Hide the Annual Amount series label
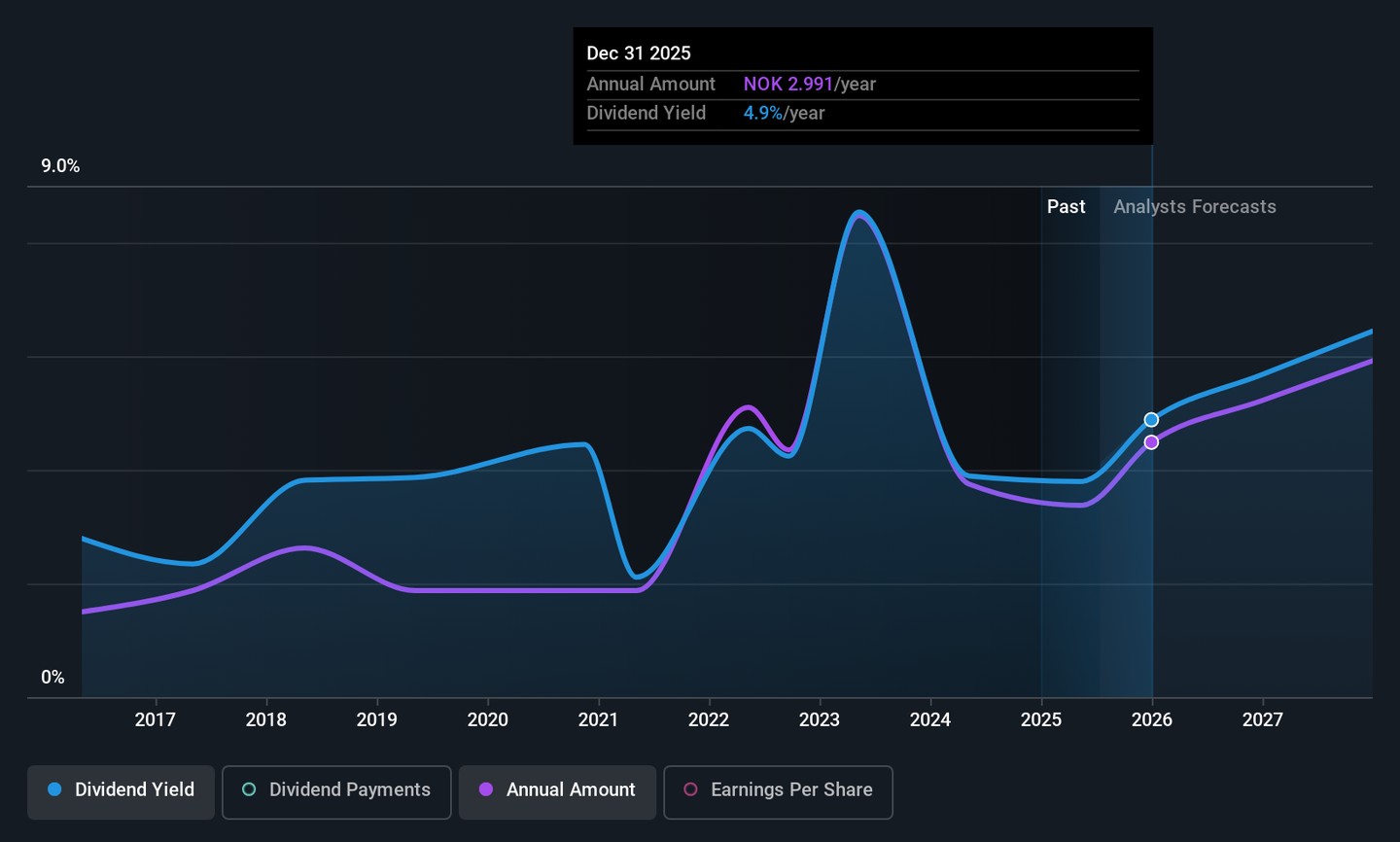This screenshot has width=1400, height=842. (571, 789)
